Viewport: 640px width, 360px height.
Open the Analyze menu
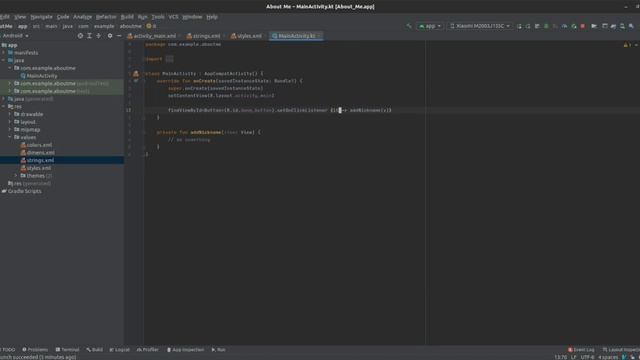click(82, 17)
